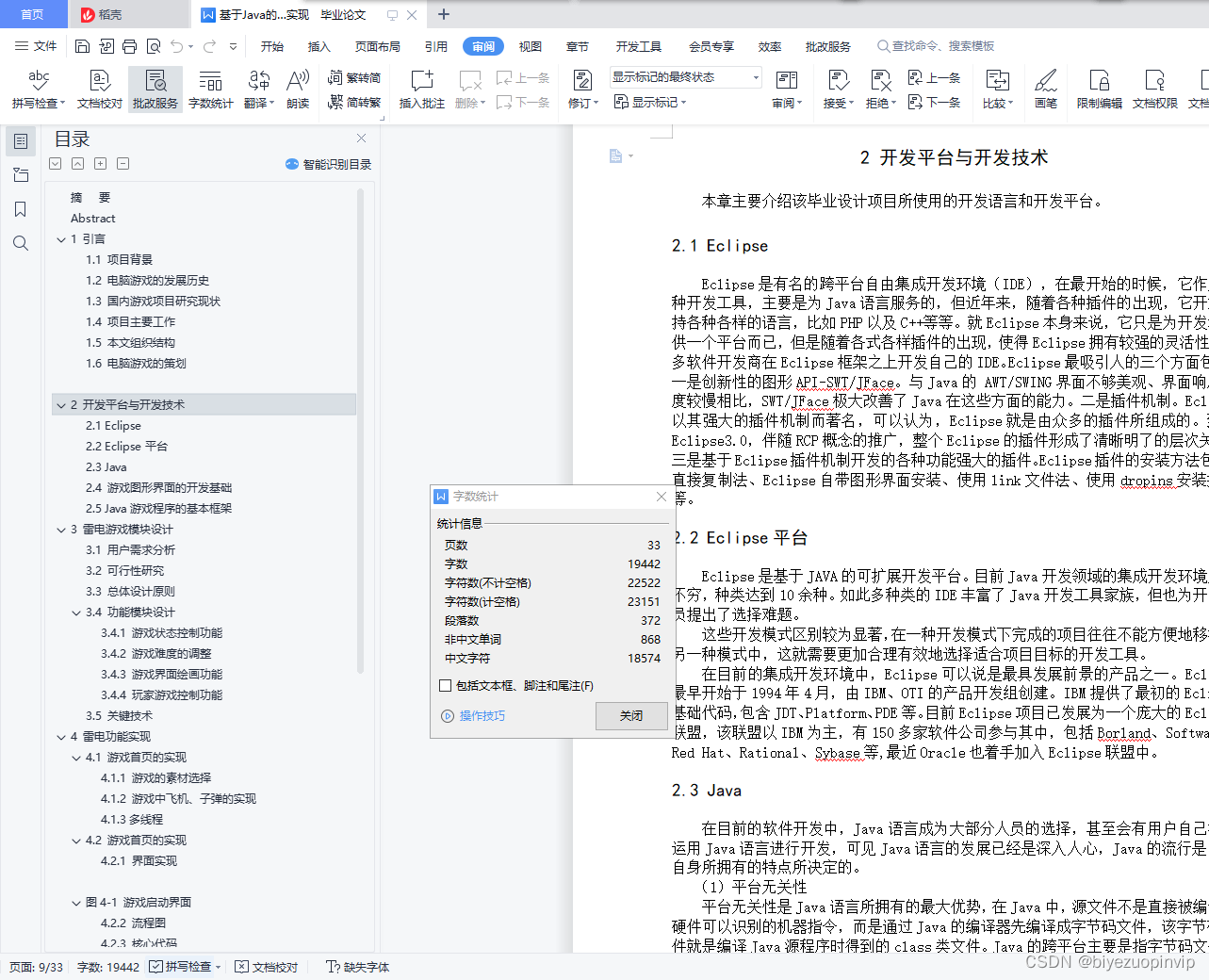Image resolution: width=1209 pixels, height=980 pixels.
Task: Open the 批改服务 grading service tool
Action: [155, 90]
